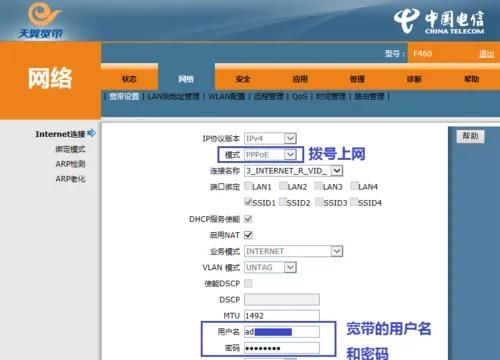Toggle the SSID1 binding checkbox

(x=248, y=201)
